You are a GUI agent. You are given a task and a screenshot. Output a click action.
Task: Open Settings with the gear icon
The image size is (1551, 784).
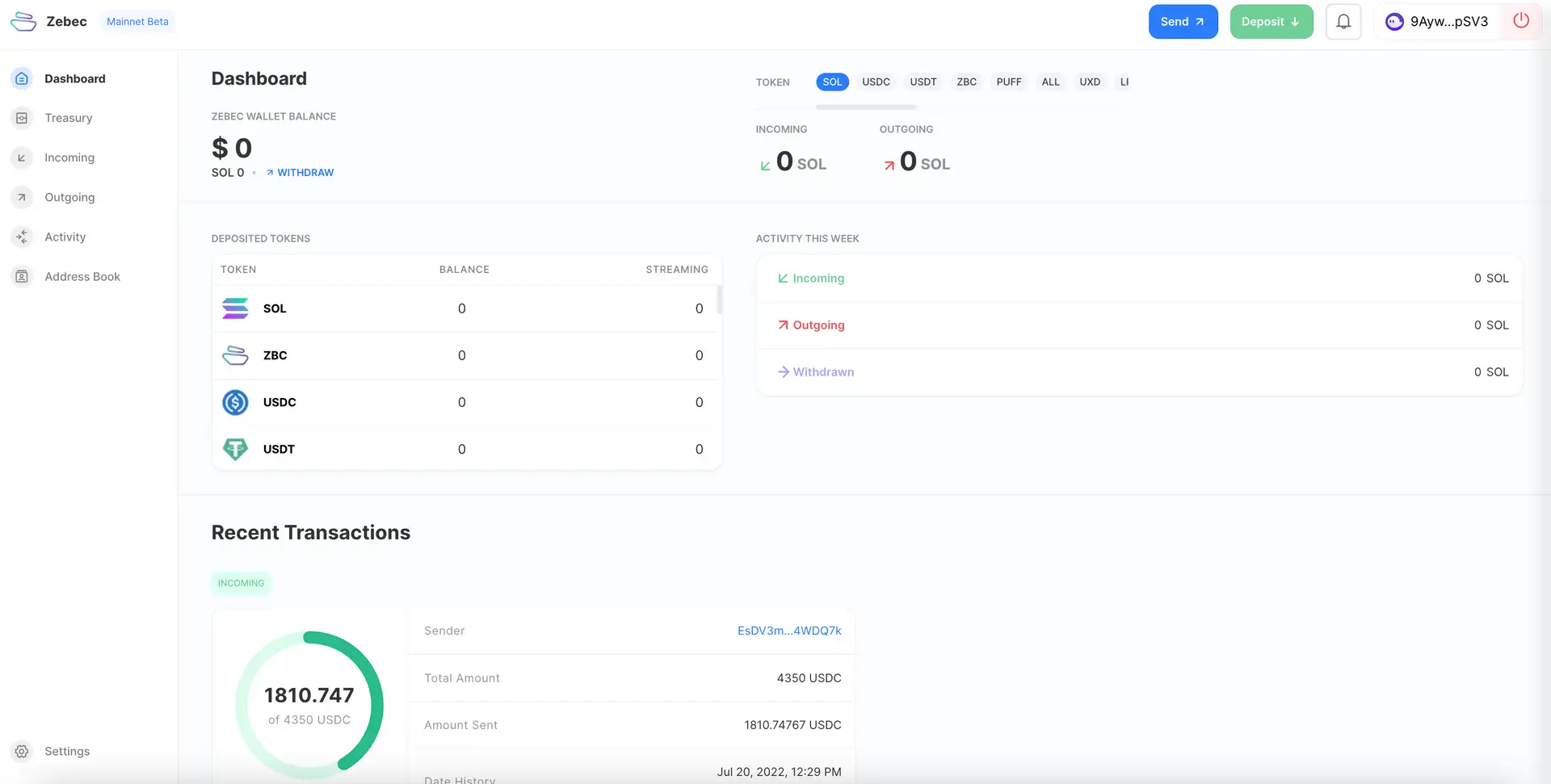(x=22, y=751)
